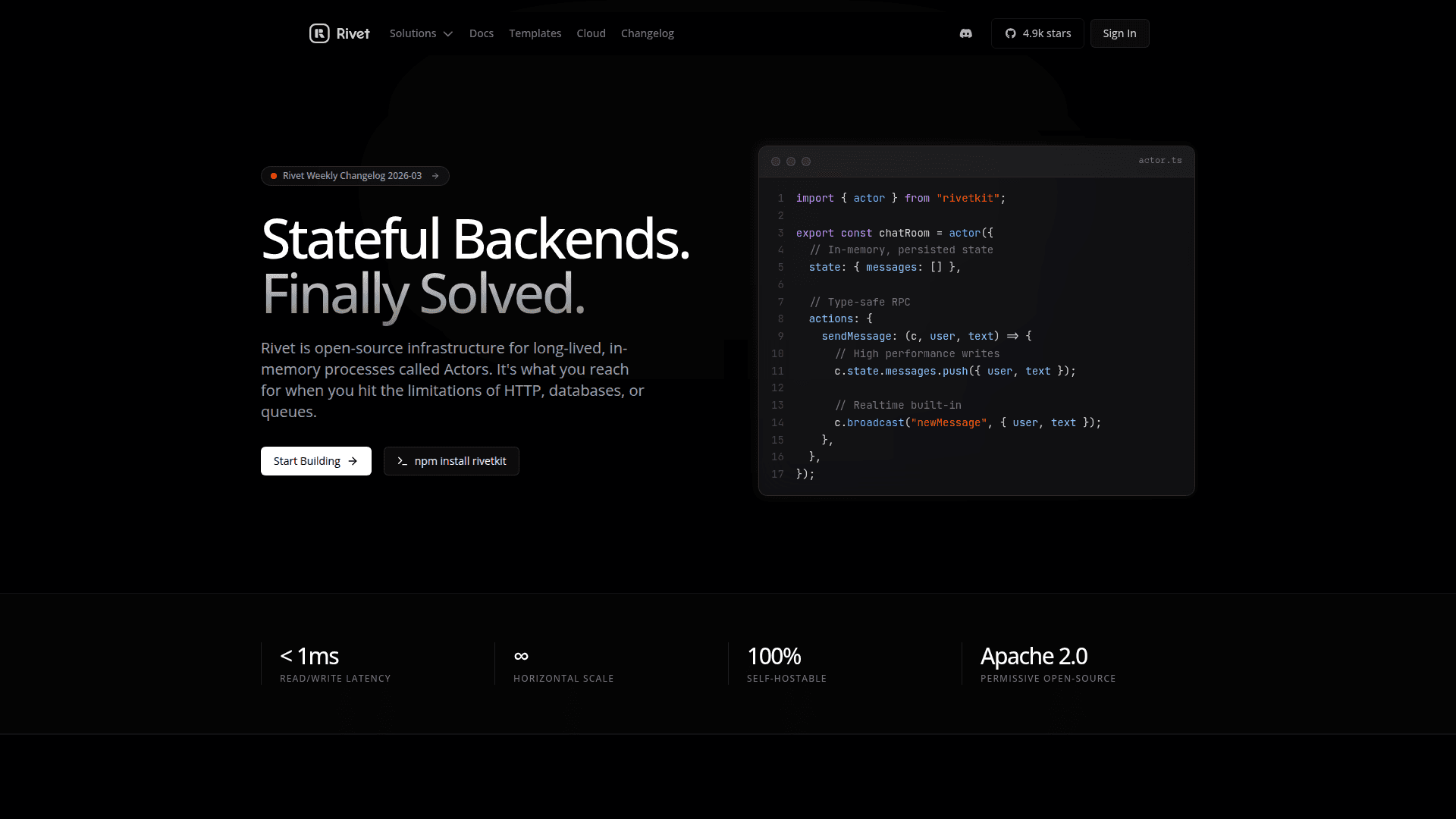Click the first window dot in the code panel
Viewport: 1456px width, 819px height.
776,162
